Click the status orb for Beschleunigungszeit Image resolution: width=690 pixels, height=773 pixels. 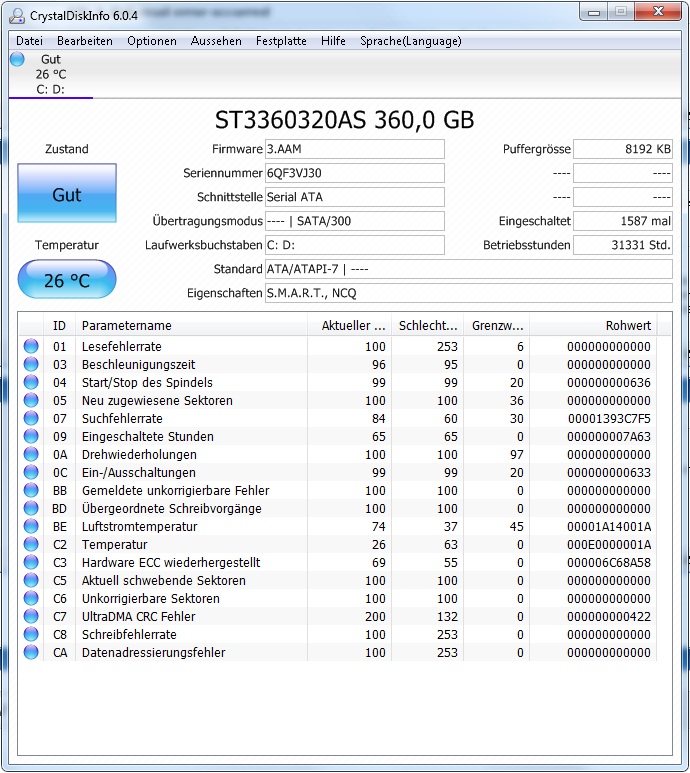[31, 364]
